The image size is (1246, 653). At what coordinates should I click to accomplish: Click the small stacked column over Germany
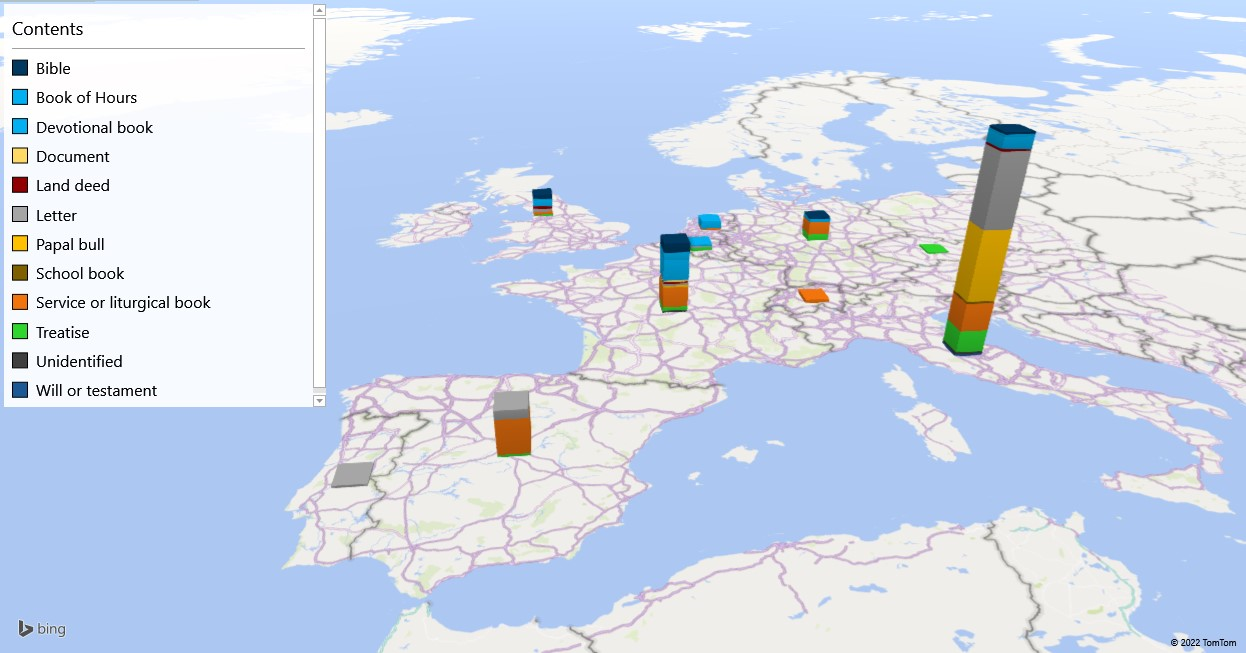pyautogui.click(x=816, y=225)
